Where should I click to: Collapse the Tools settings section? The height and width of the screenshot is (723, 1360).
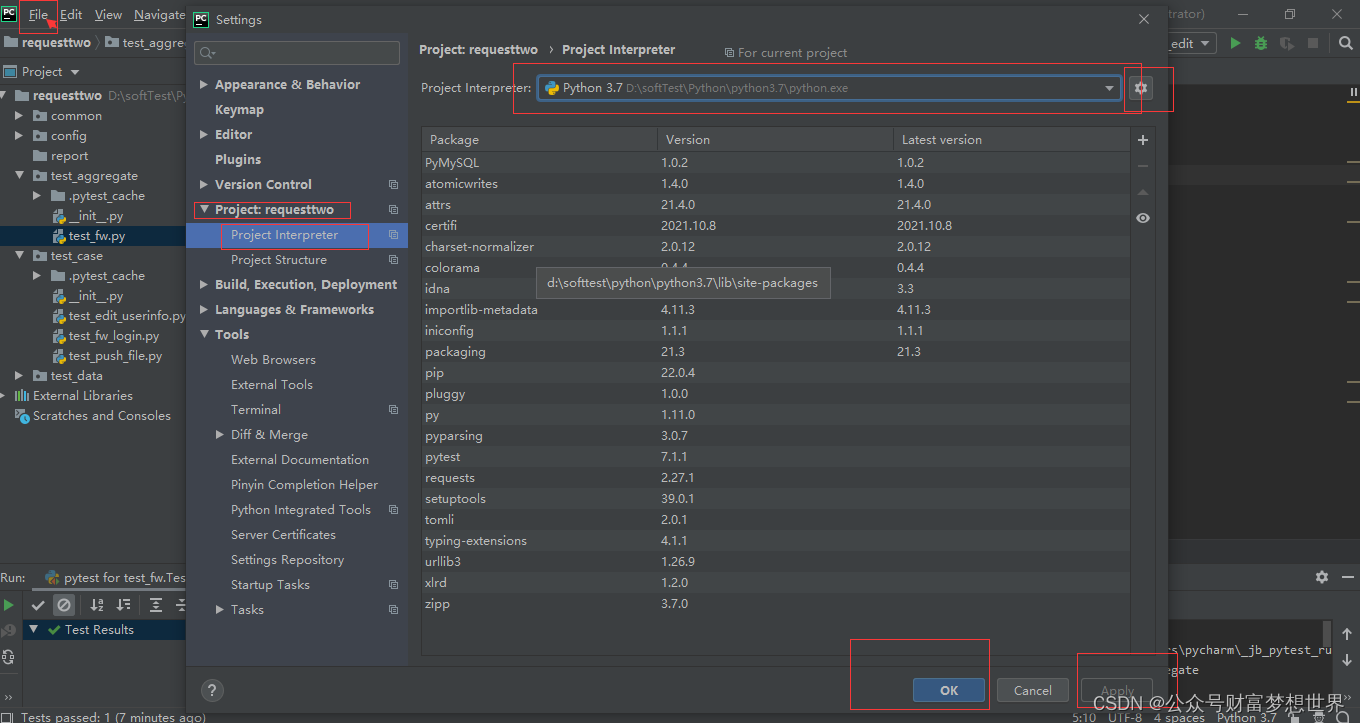pyautogui.click(x=204, y=335)
